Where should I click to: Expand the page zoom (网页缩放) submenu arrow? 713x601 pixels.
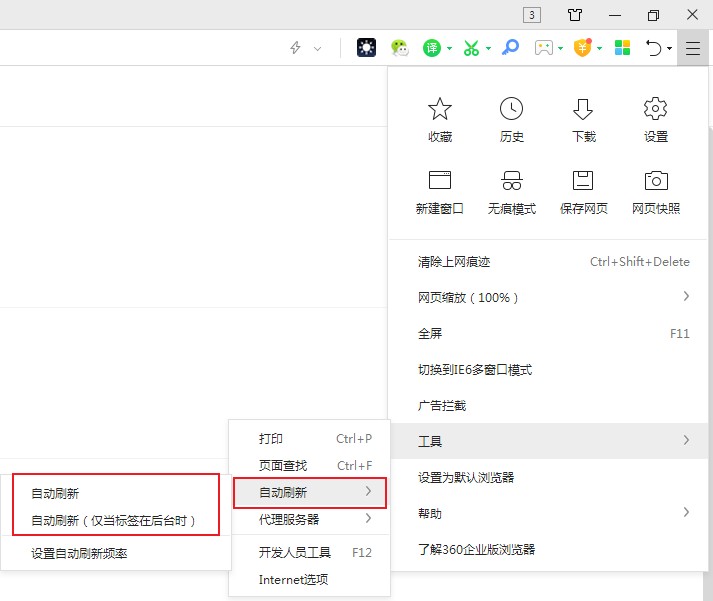click(x=686, y=296)
